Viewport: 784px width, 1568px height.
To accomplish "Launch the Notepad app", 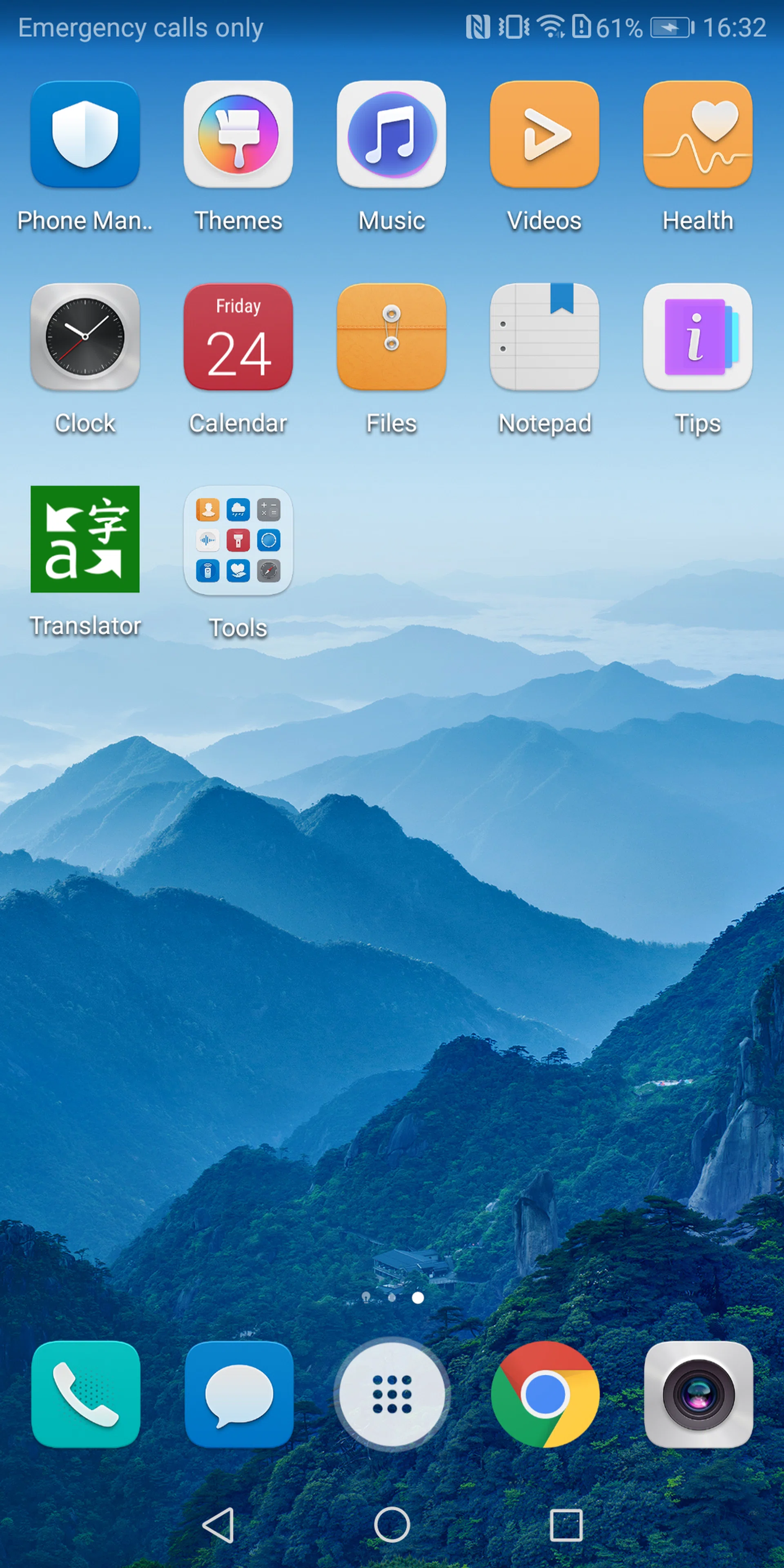I will click(544, 336).
